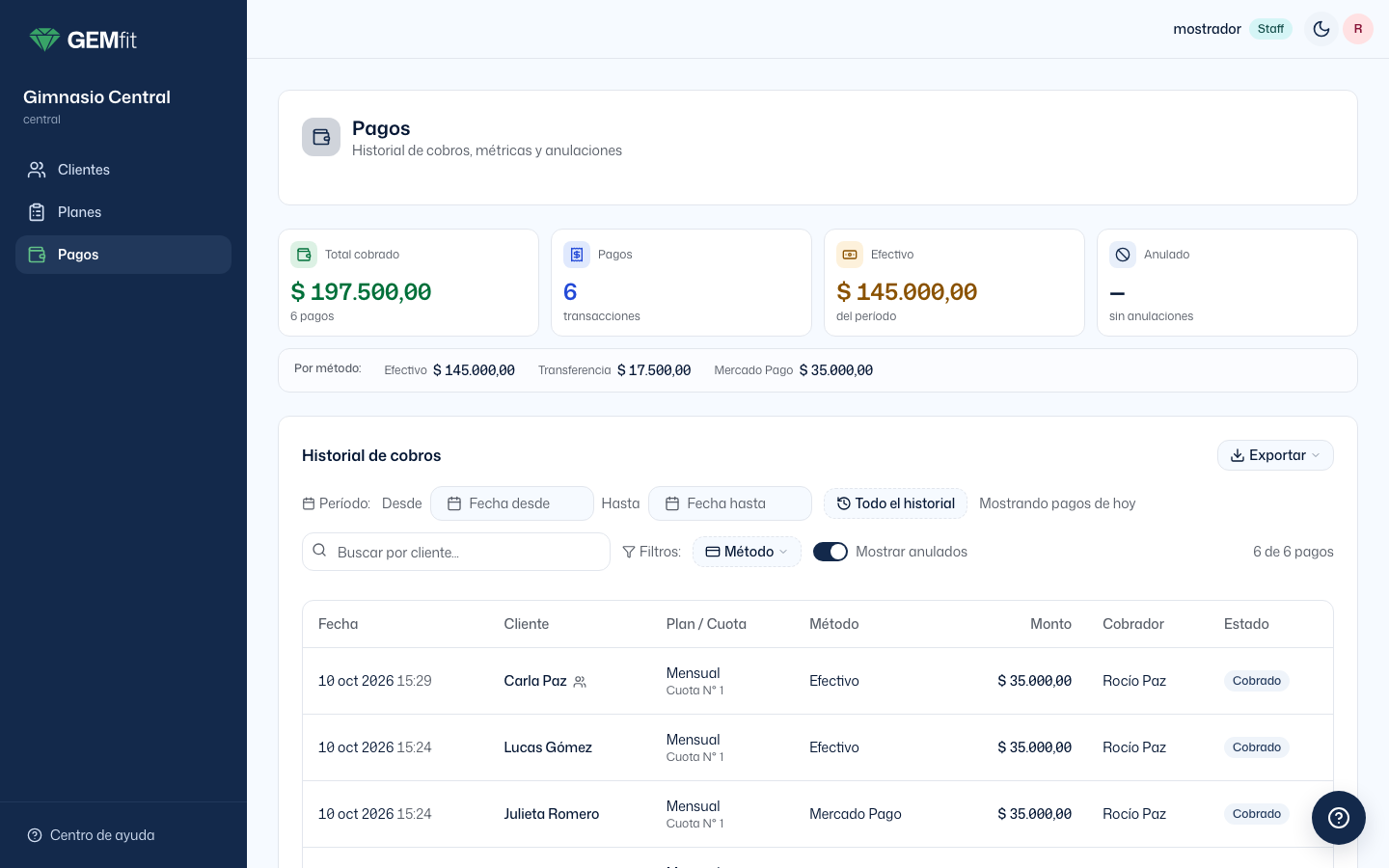Toggle dark mode moon icon
This screenshot has width=1389, height=868.
tap(1321, 29)
